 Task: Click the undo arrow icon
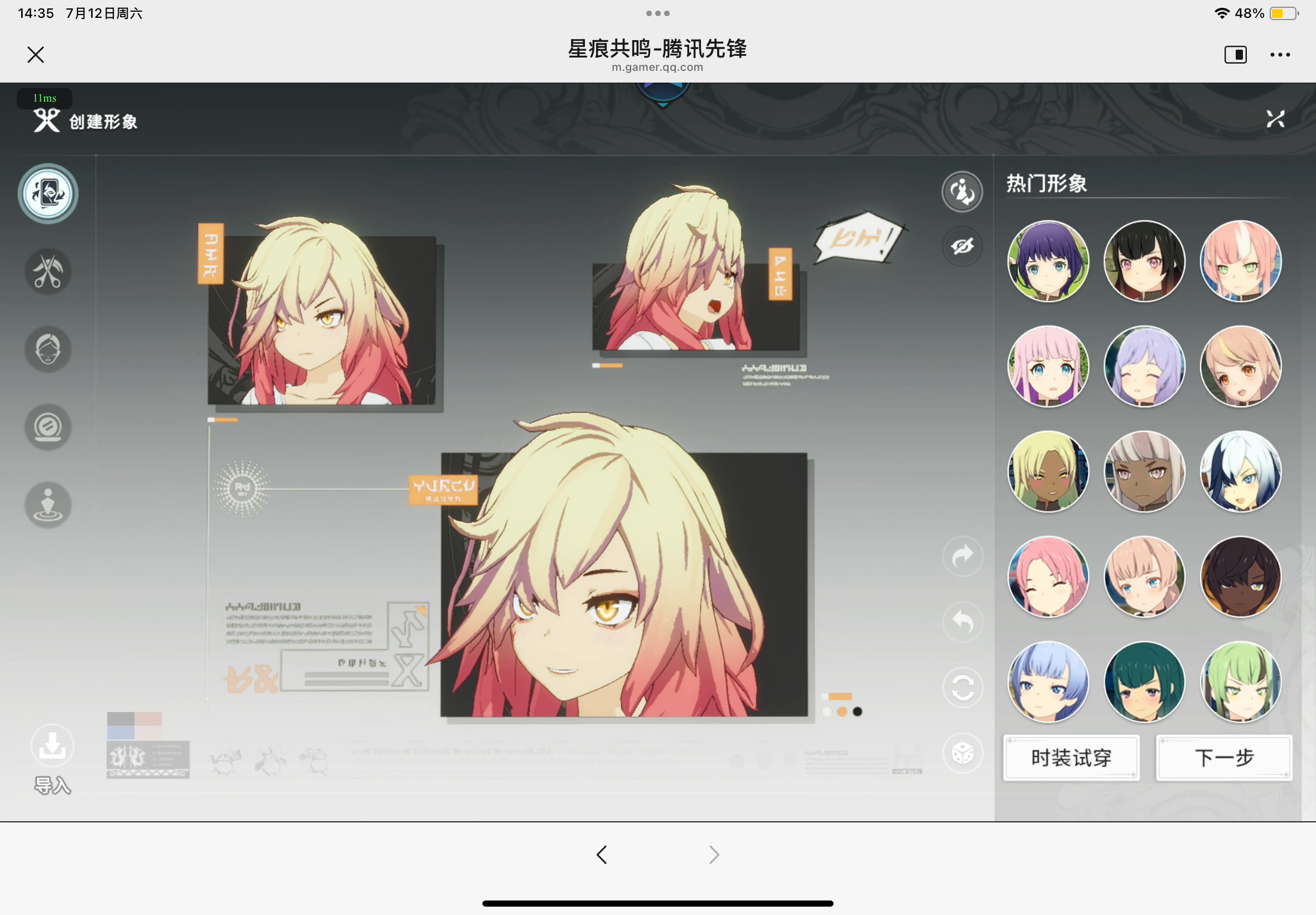click(962, 622)
